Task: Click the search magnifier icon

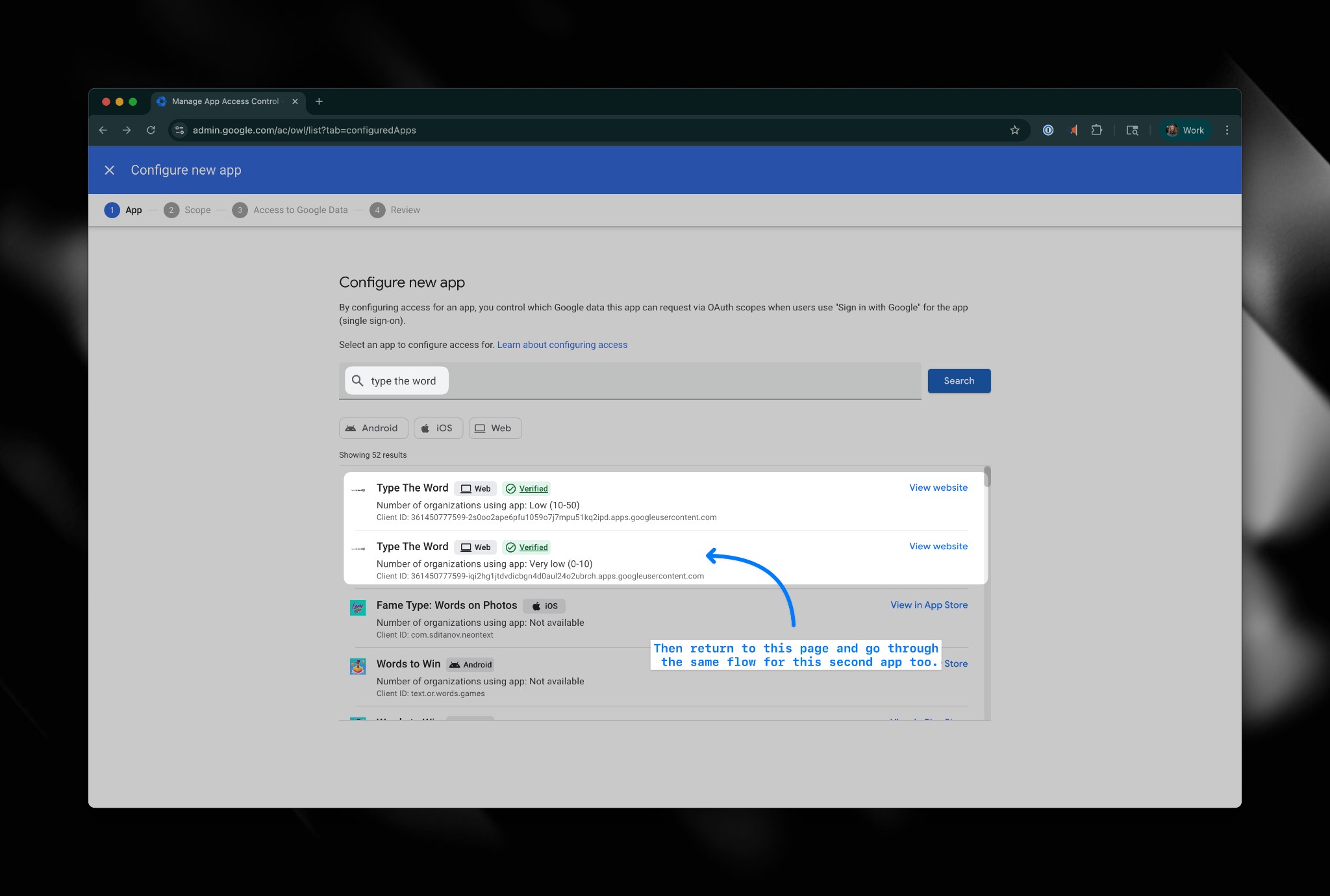Action: click(x=357, y=380)
